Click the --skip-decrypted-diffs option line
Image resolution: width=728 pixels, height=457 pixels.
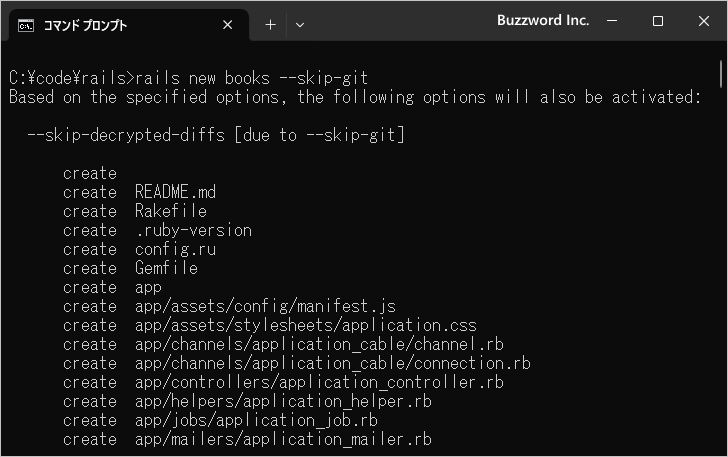[x=216, y=135]
